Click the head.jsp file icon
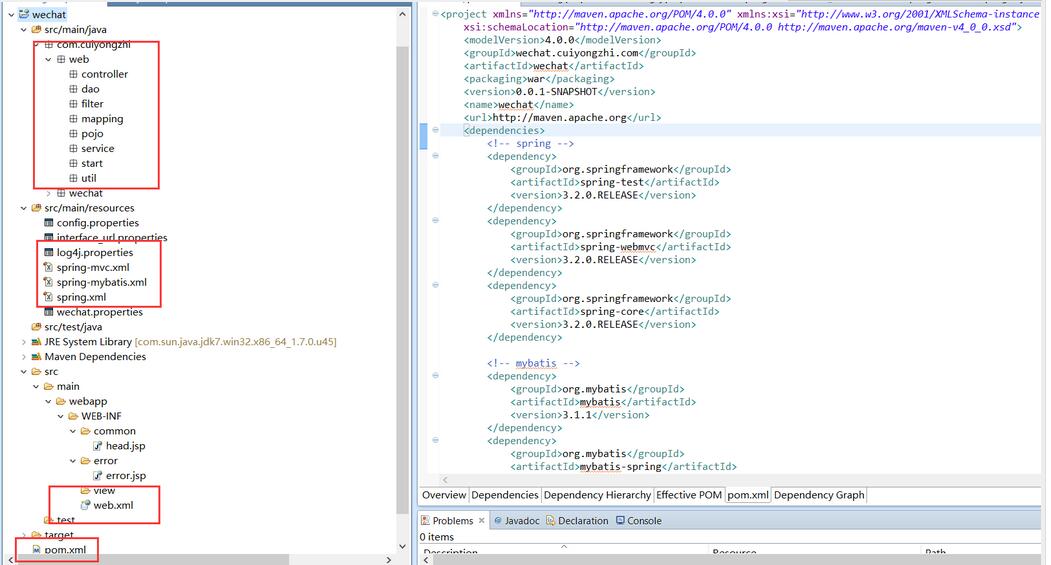This screenshot has width=1051, height=565. click(x=98, y=446)
